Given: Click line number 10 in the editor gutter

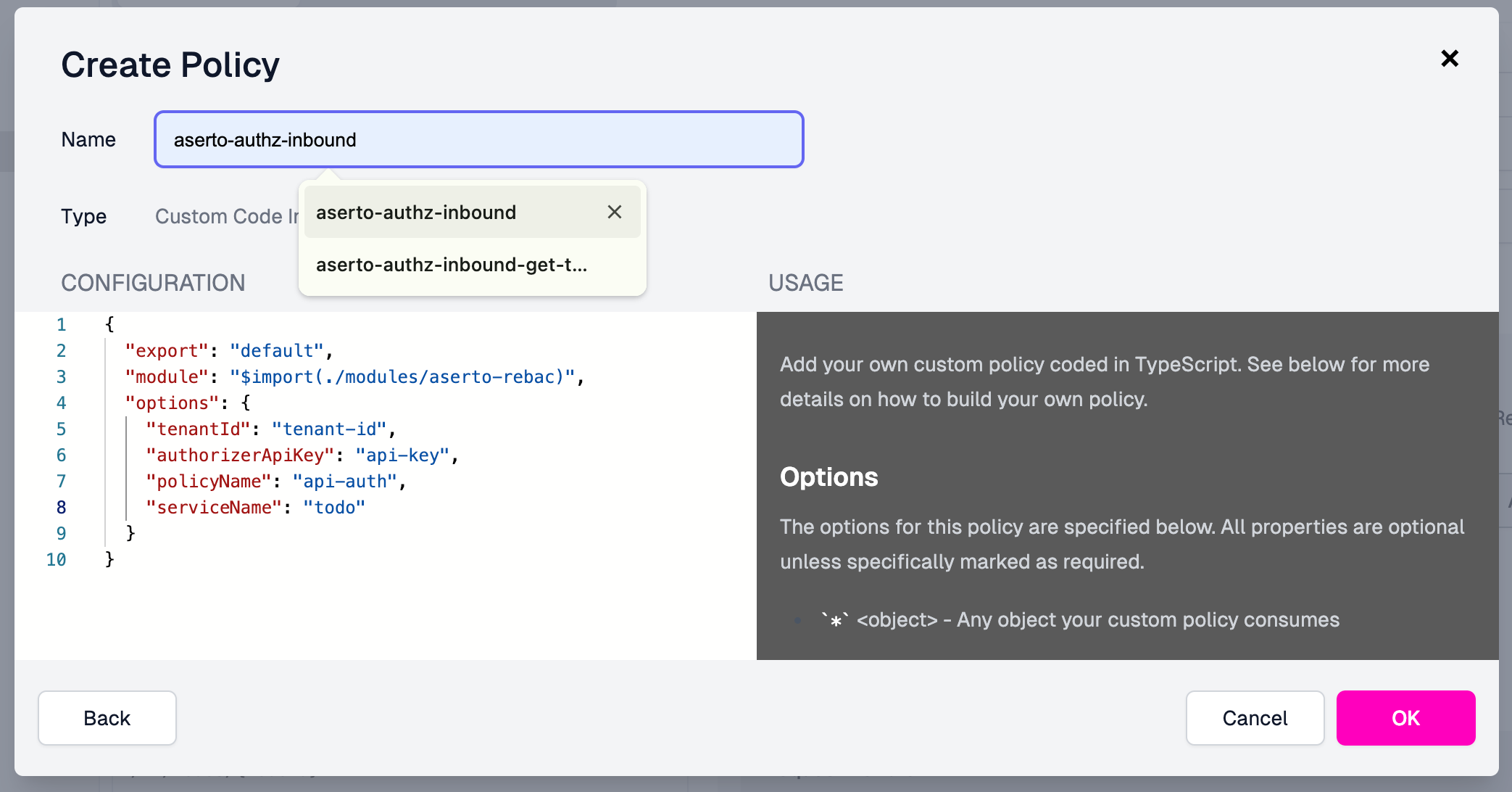Looking at the screenshot, I should pyautogui.click(x=56, y=560).
